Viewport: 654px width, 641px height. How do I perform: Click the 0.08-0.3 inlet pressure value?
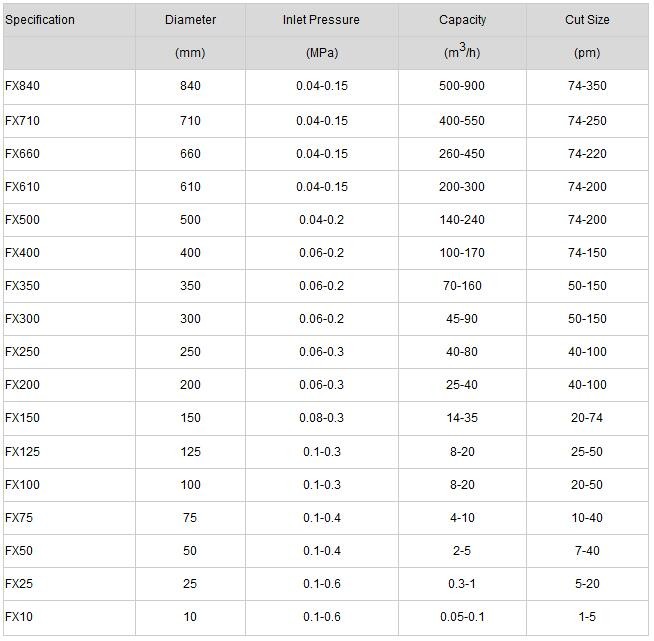(321, 418)
